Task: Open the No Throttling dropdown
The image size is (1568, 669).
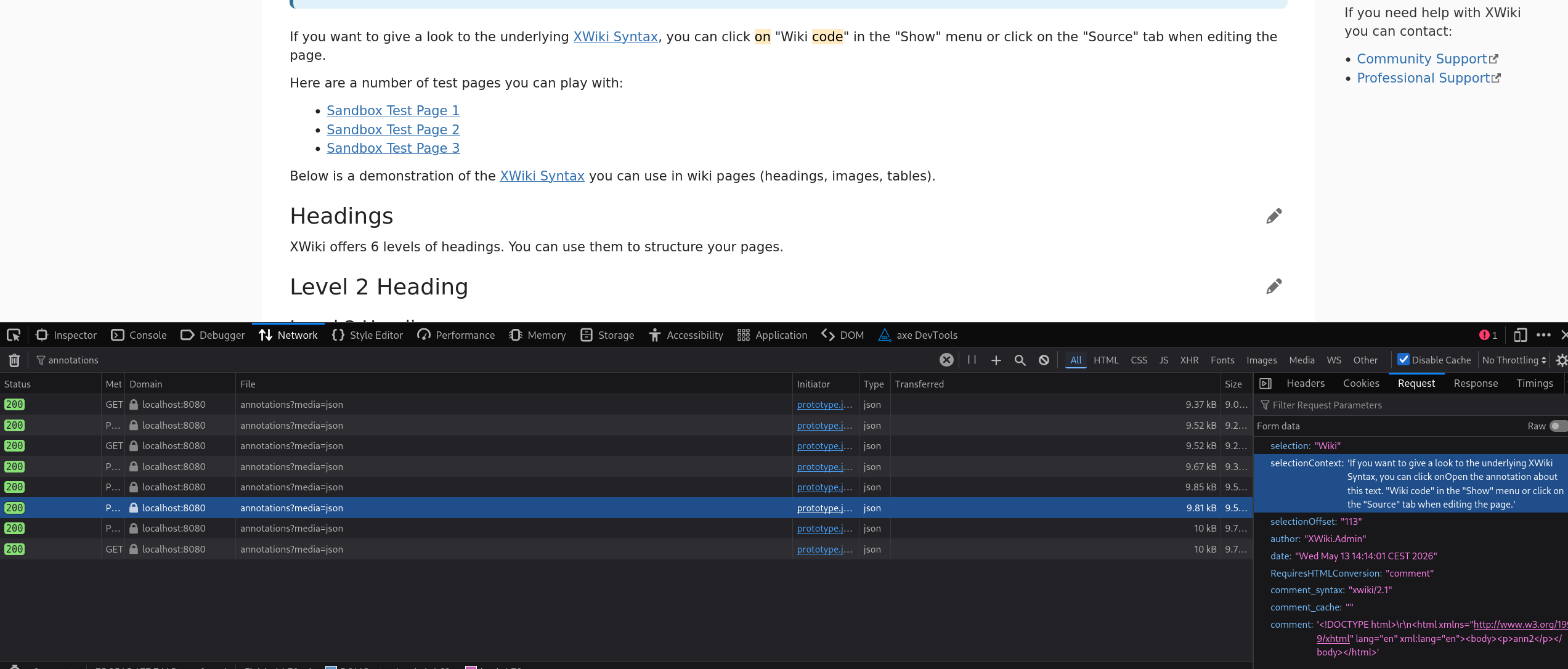Action: (x=1514, y=360)
